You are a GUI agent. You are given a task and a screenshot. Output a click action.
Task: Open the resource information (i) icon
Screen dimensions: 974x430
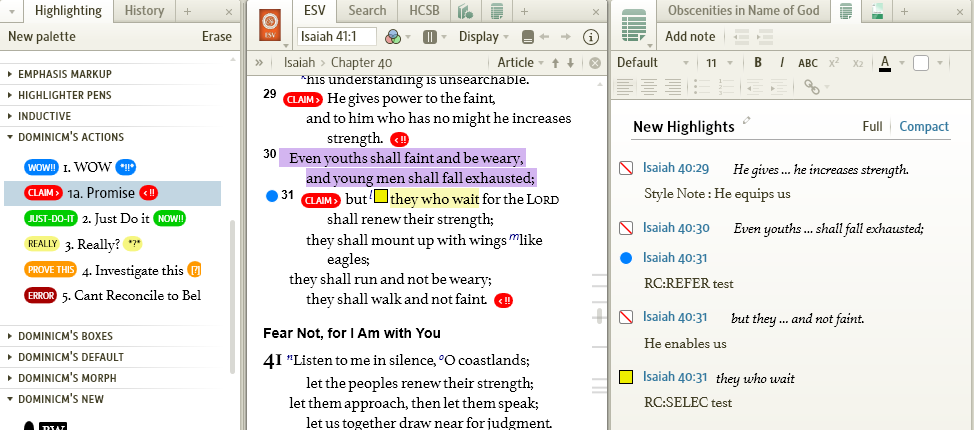point(591,37)
